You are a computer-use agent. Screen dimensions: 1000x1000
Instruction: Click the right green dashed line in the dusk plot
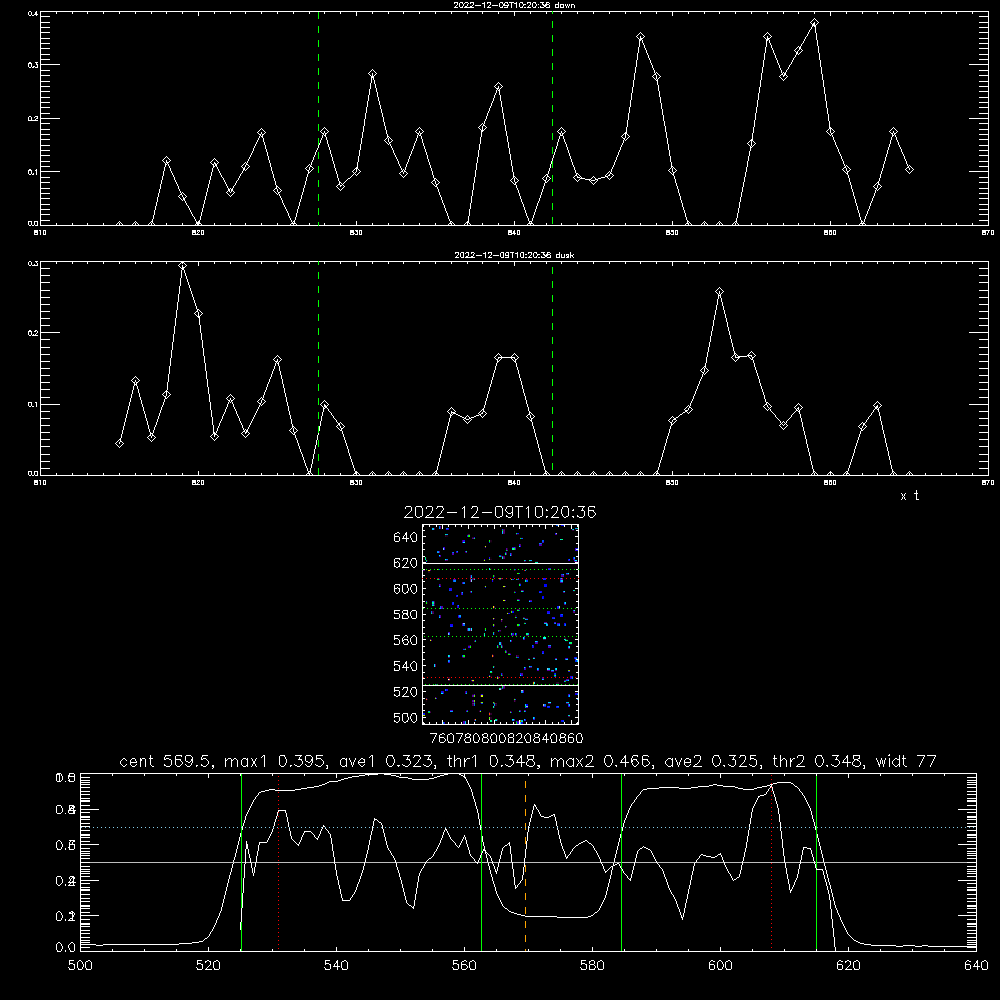click(552, 368)
